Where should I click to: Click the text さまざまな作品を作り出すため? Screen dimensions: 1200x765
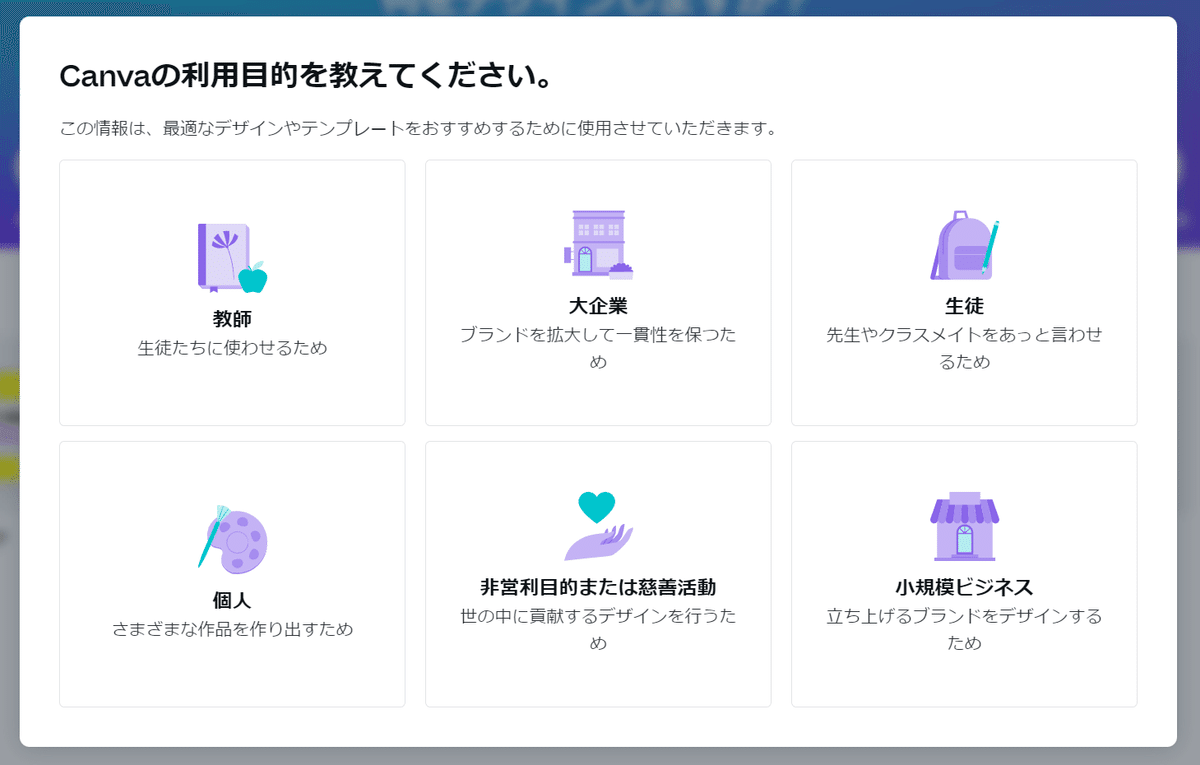(232, 629)
